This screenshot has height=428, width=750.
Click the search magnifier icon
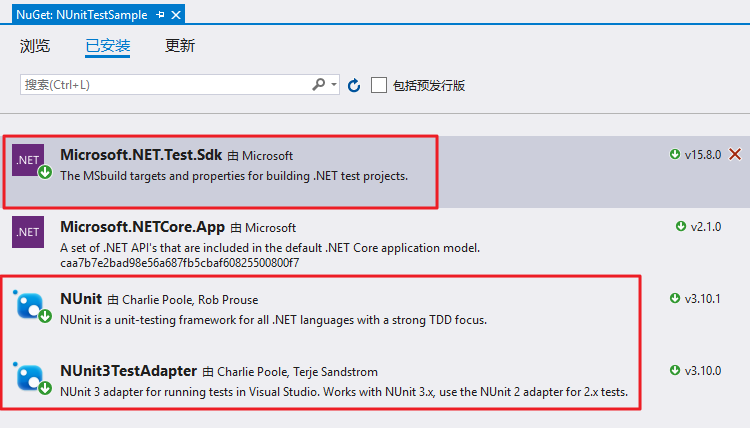(x=319, y=85)
